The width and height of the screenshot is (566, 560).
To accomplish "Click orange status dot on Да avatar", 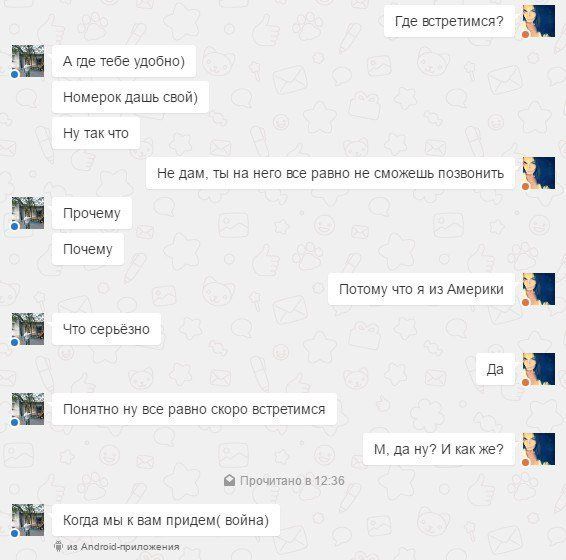I will coord(526,382).
